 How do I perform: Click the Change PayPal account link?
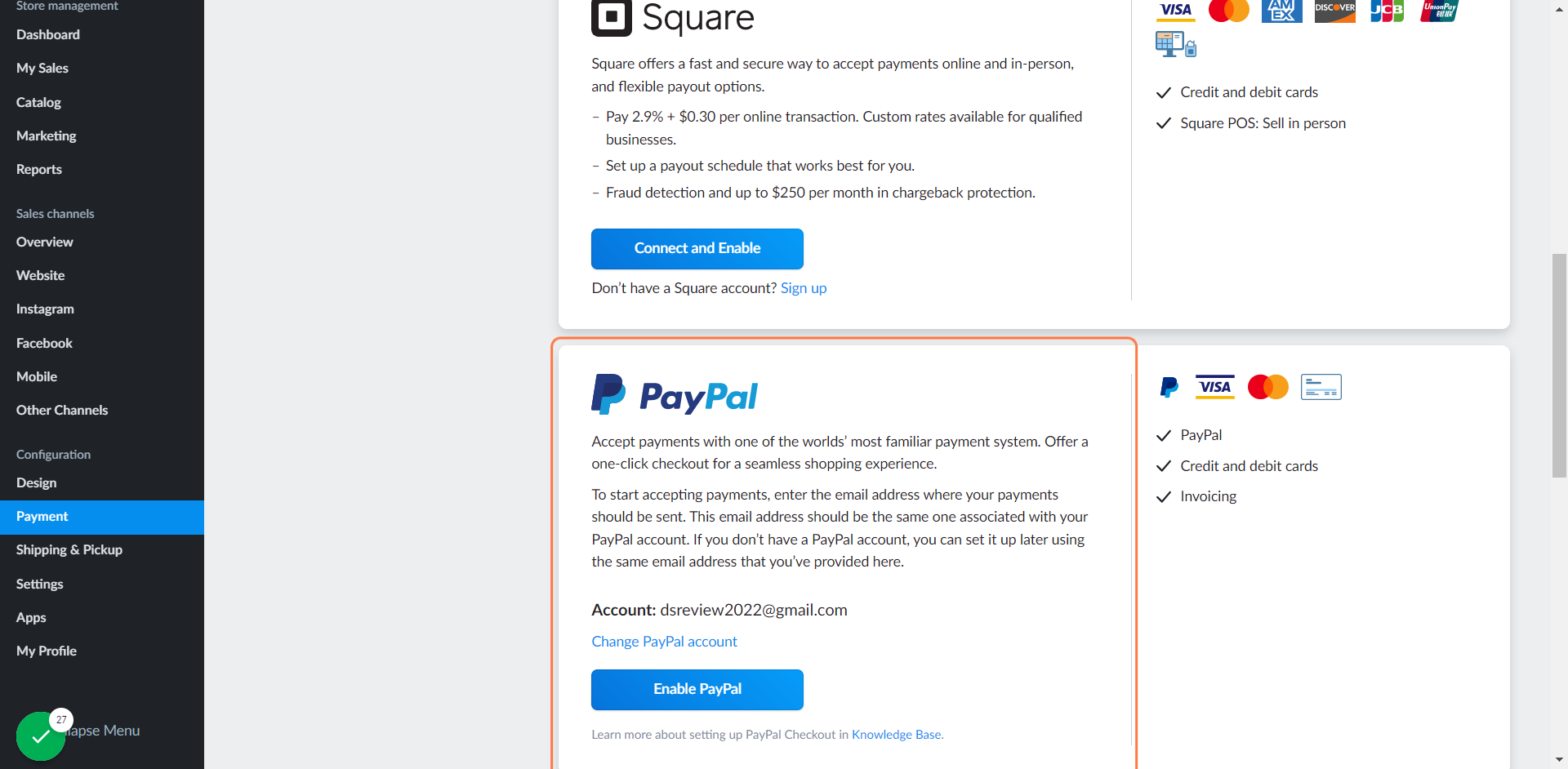tap(664, 642)
